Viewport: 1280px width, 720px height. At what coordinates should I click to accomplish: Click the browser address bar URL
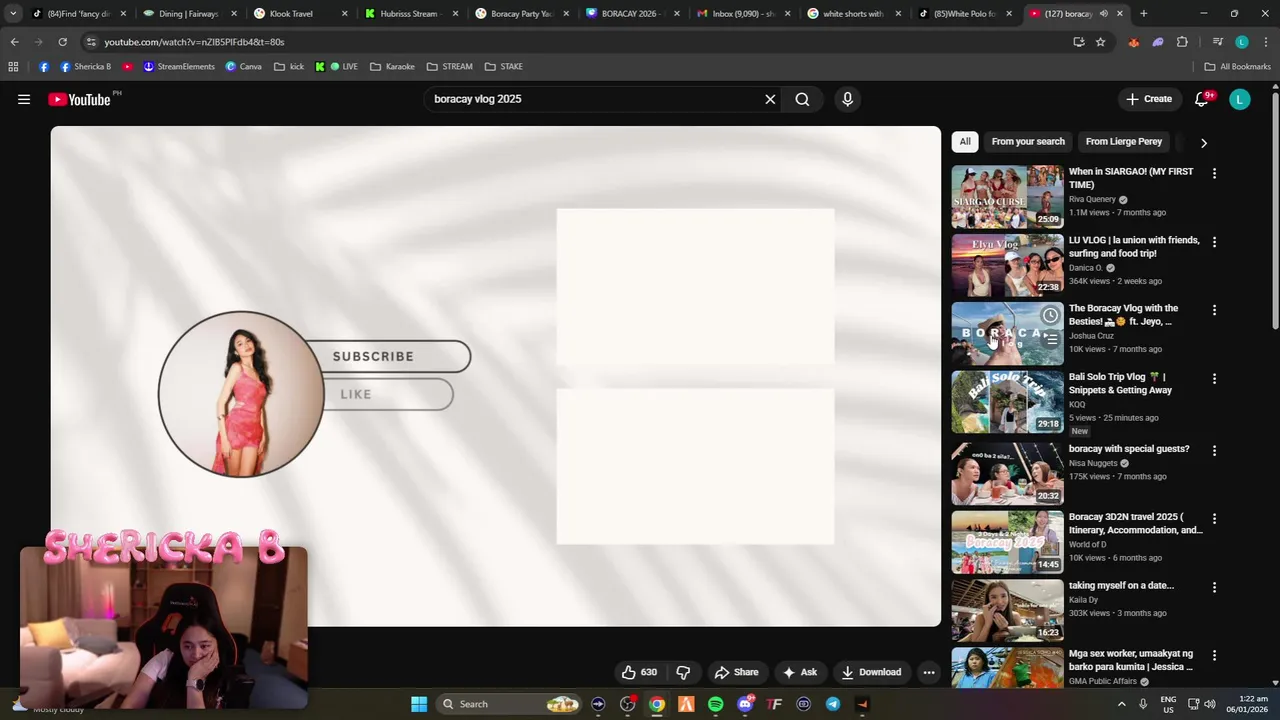point(194,42)
